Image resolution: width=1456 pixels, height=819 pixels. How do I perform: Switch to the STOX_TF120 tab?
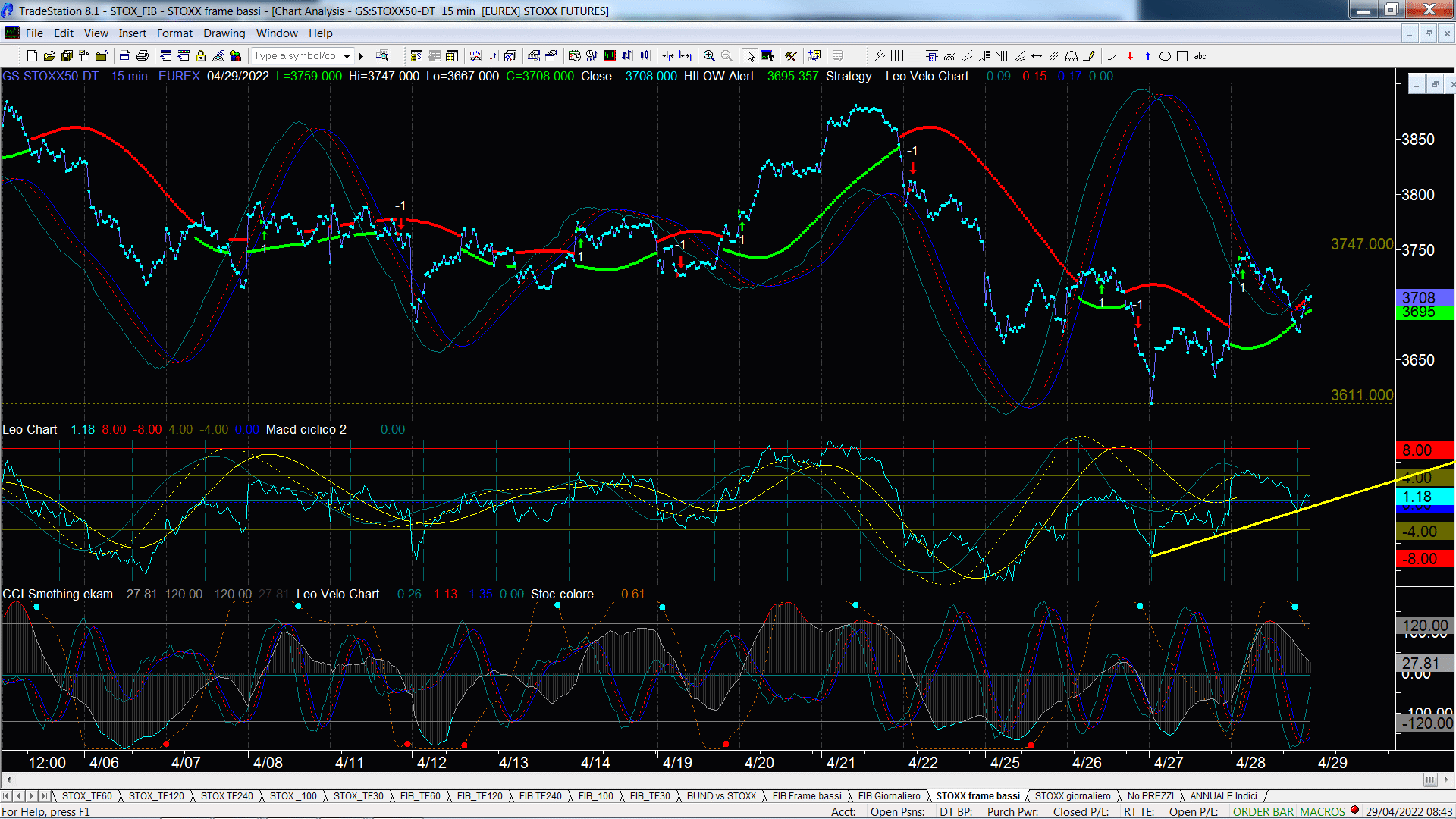[156, 795]
